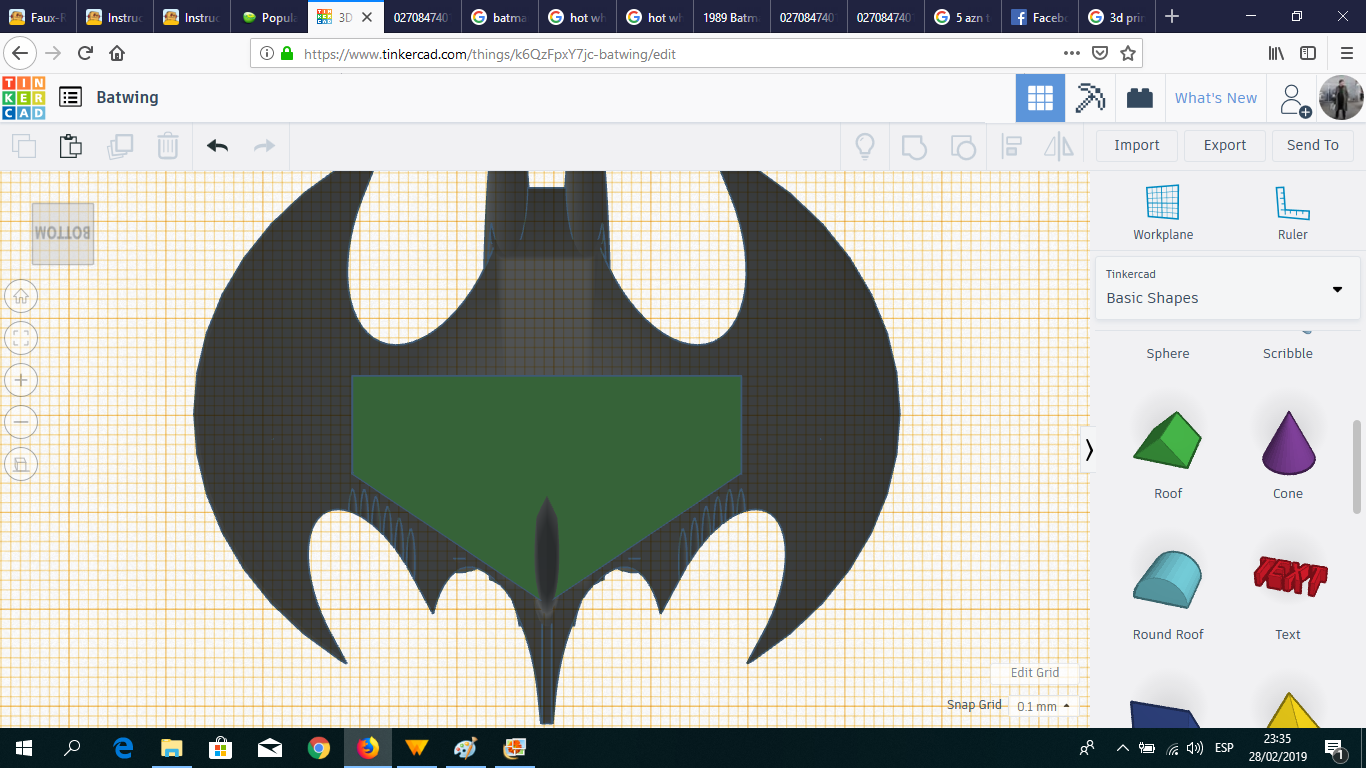Image resolution: width=1366 pixels, height=768 pixels.
Task: Zoom in with the plus button
Action: coord(21,380)
